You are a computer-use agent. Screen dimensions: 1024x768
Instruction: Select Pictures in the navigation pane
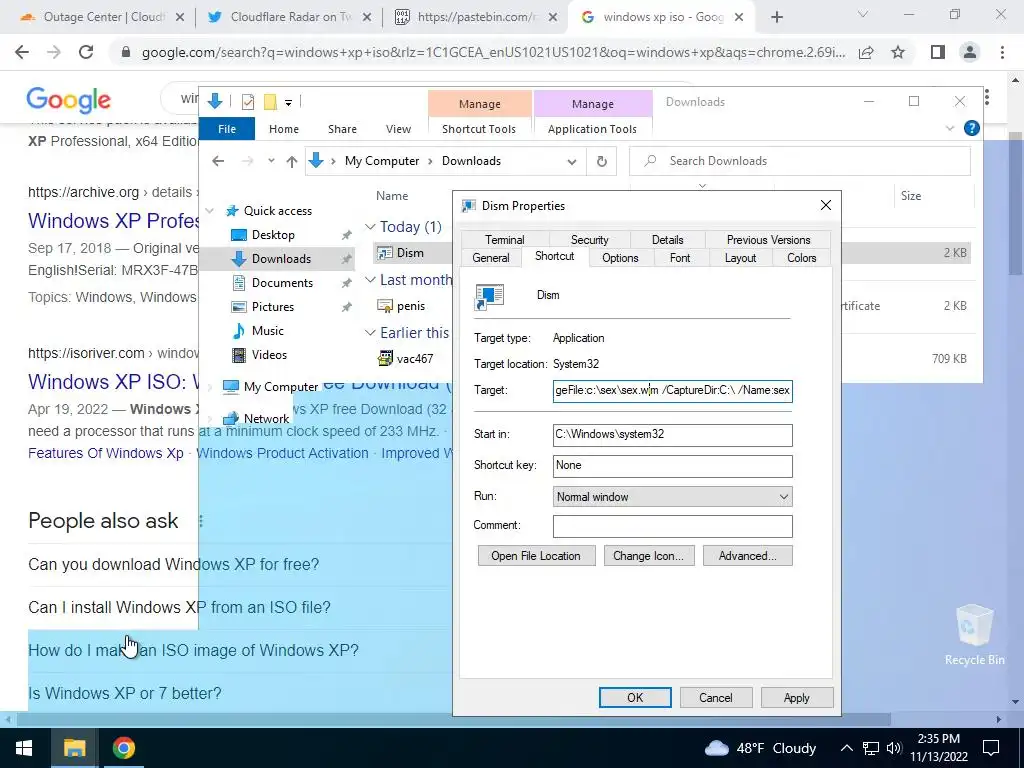273,306
